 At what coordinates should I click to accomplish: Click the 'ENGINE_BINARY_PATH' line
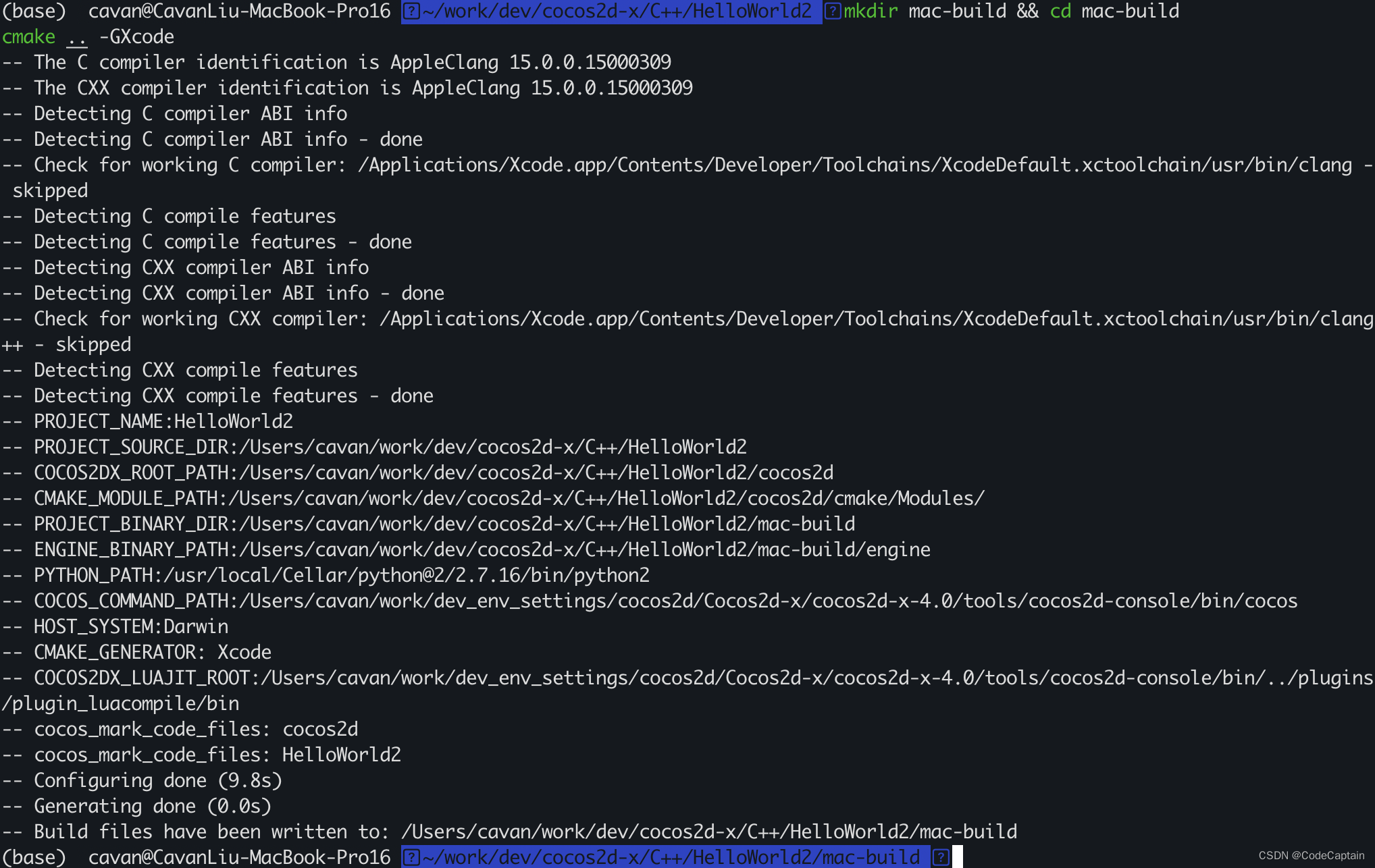click(x=466, y=550)
